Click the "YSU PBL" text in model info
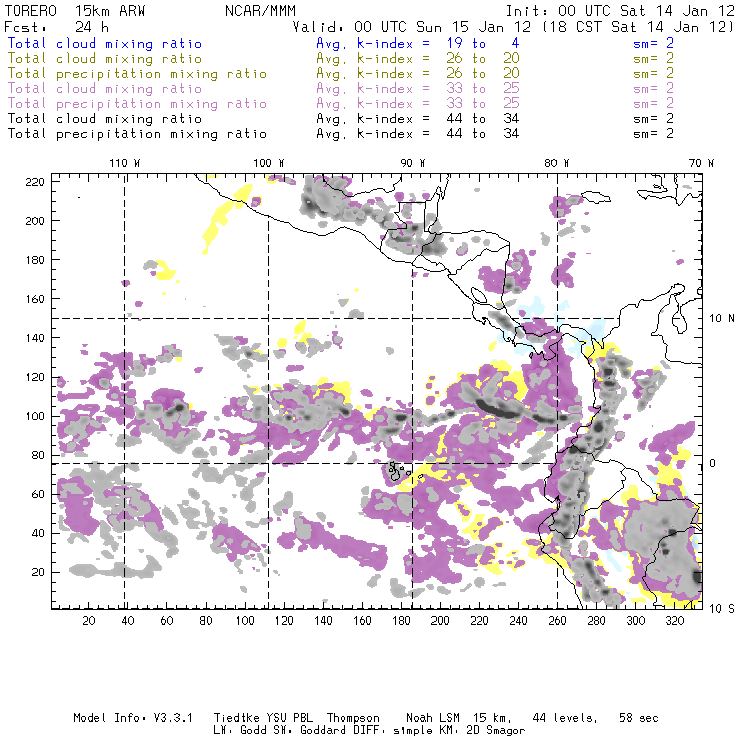 point(290,718)
